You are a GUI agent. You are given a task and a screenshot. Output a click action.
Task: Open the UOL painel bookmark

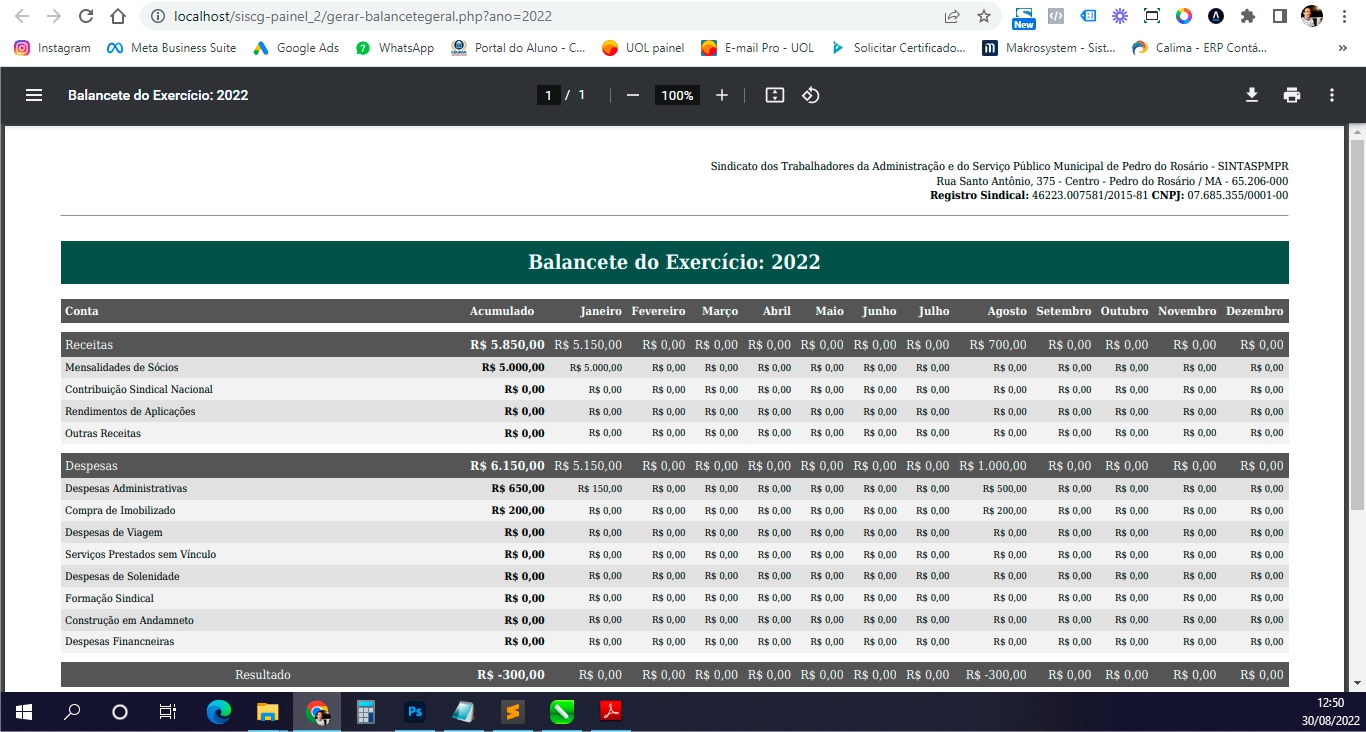(x=642, y=47)
